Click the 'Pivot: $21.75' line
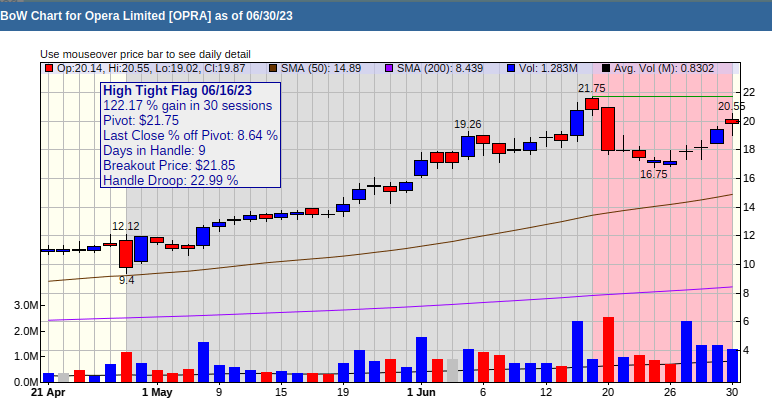The width and height of the screenshot is (772, 409). (x=141, y=121)
